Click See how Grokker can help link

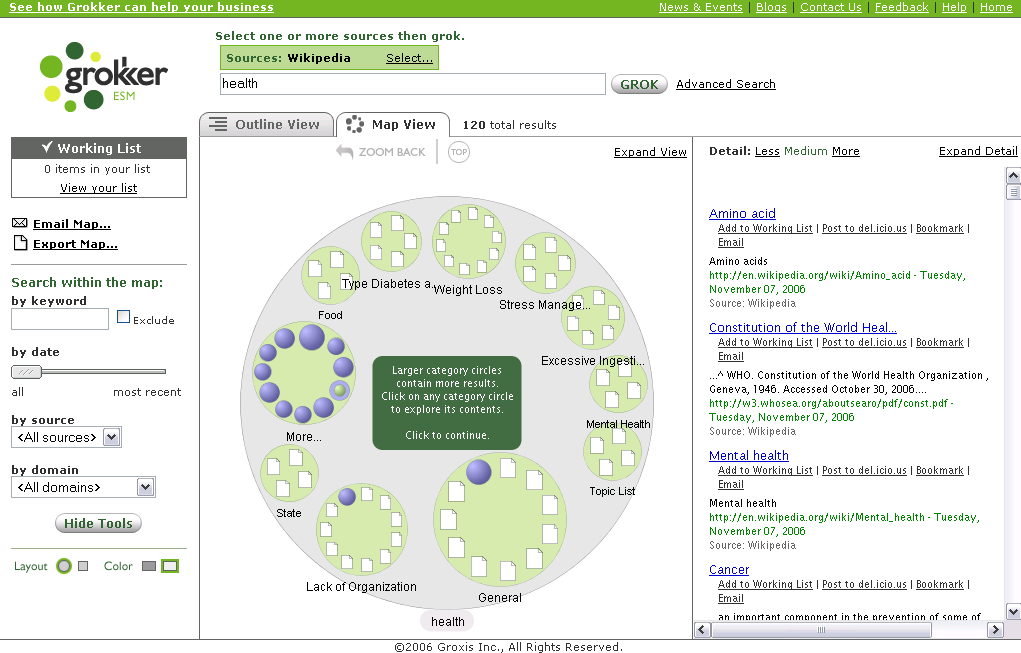click(141, 7)
